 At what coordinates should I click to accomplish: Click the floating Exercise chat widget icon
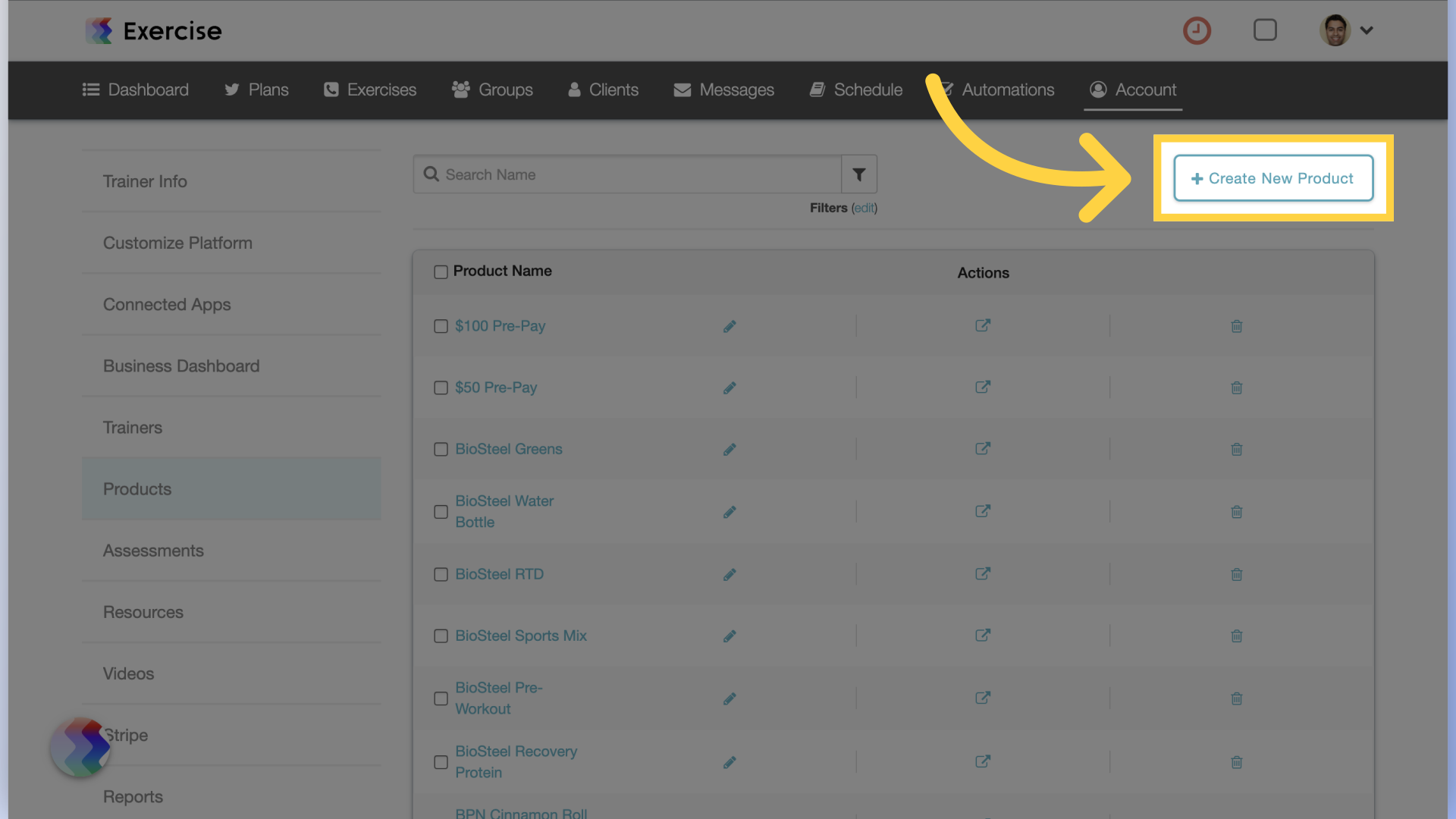pos(80,747)
